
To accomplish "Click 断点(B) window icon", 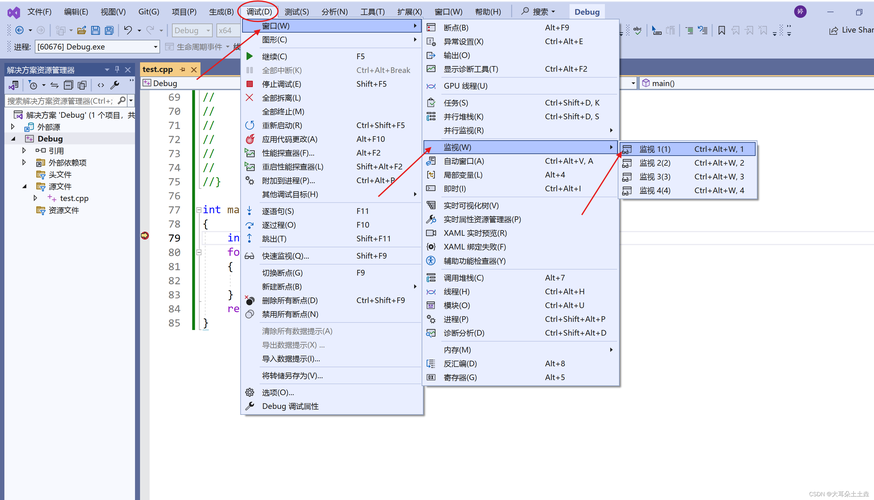I will pos(431,27).
